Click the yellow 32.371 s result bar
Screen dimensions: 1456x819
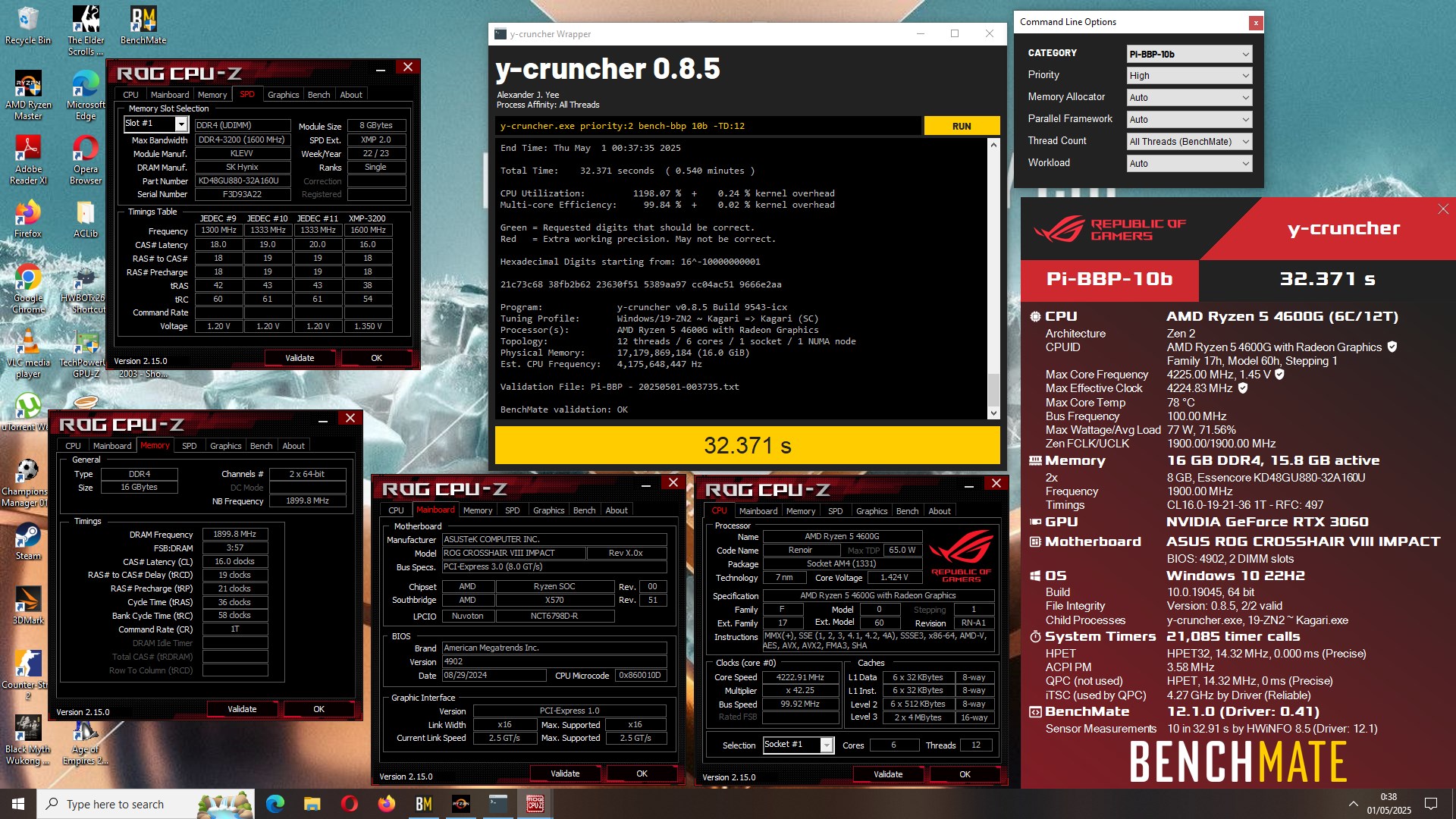pyautogui.click(x=747, y=445)
